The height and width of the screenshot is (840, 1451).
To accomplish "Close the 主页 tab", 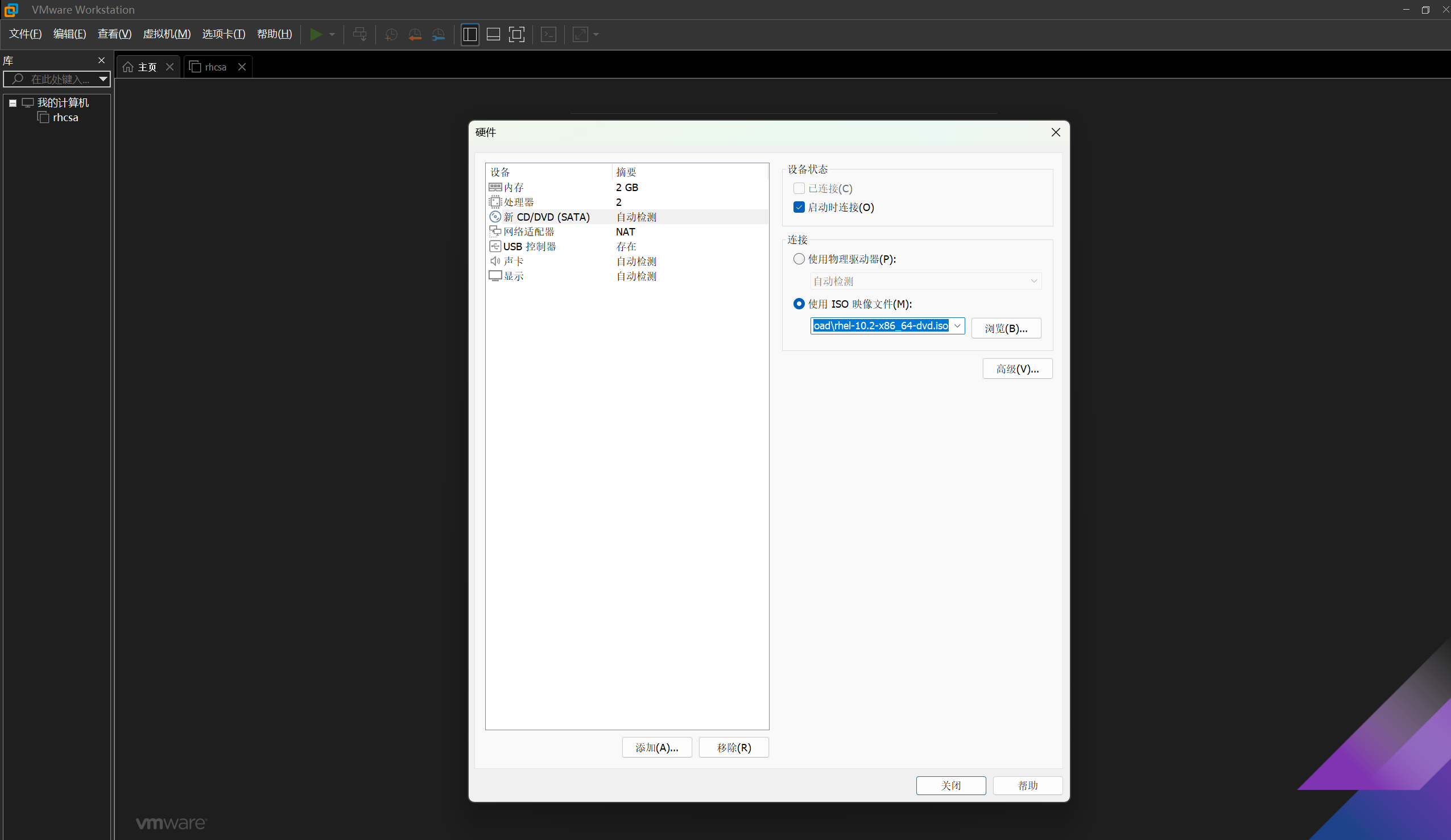I will coord(170,67).
